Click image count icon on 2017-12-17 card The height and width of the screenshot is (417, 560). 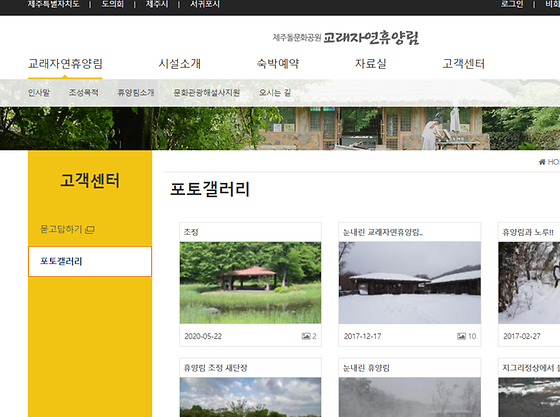point(461,336)
